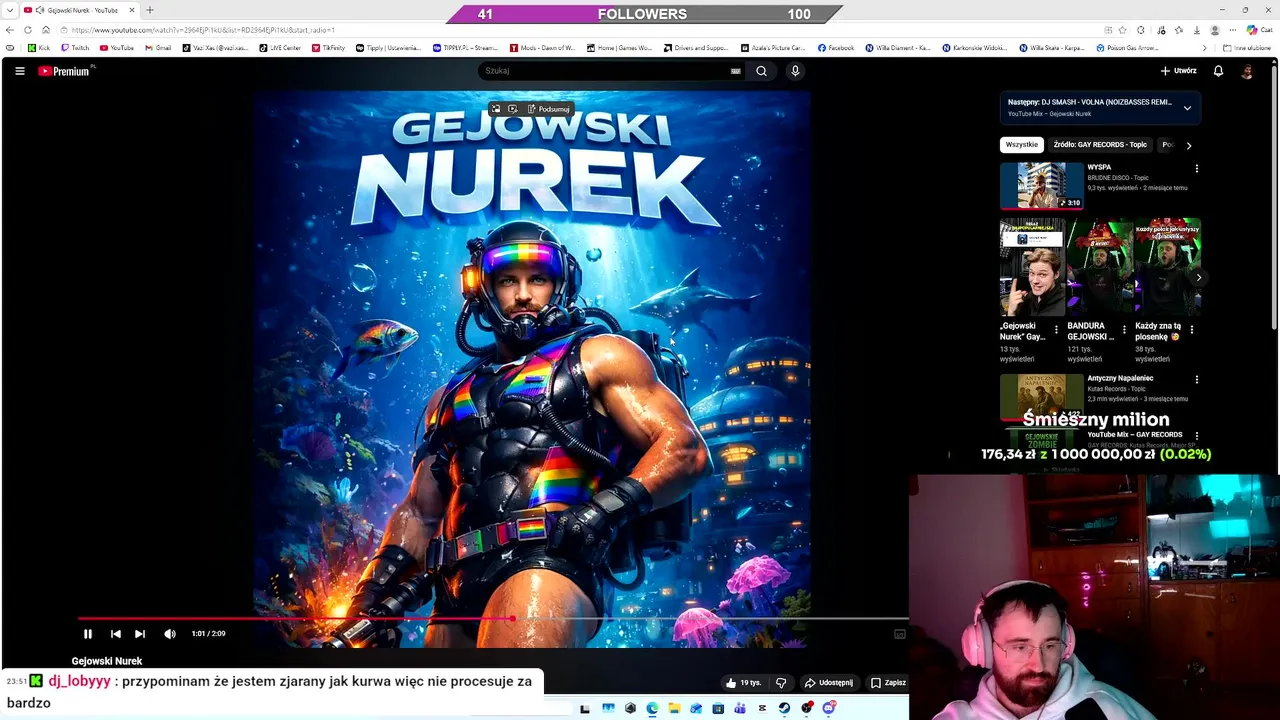Open the „Gejowski Nurek" Gay short thumbnail
This screenshot has height=720, width=1280.
[x=1032, y=267]
